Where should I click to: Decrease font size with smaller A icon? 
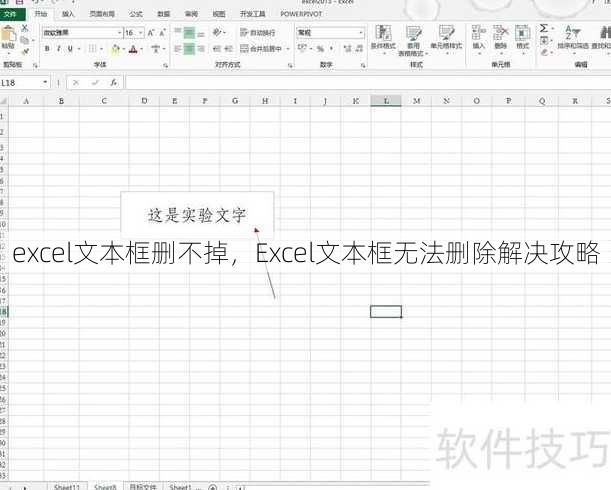[162, 33]
